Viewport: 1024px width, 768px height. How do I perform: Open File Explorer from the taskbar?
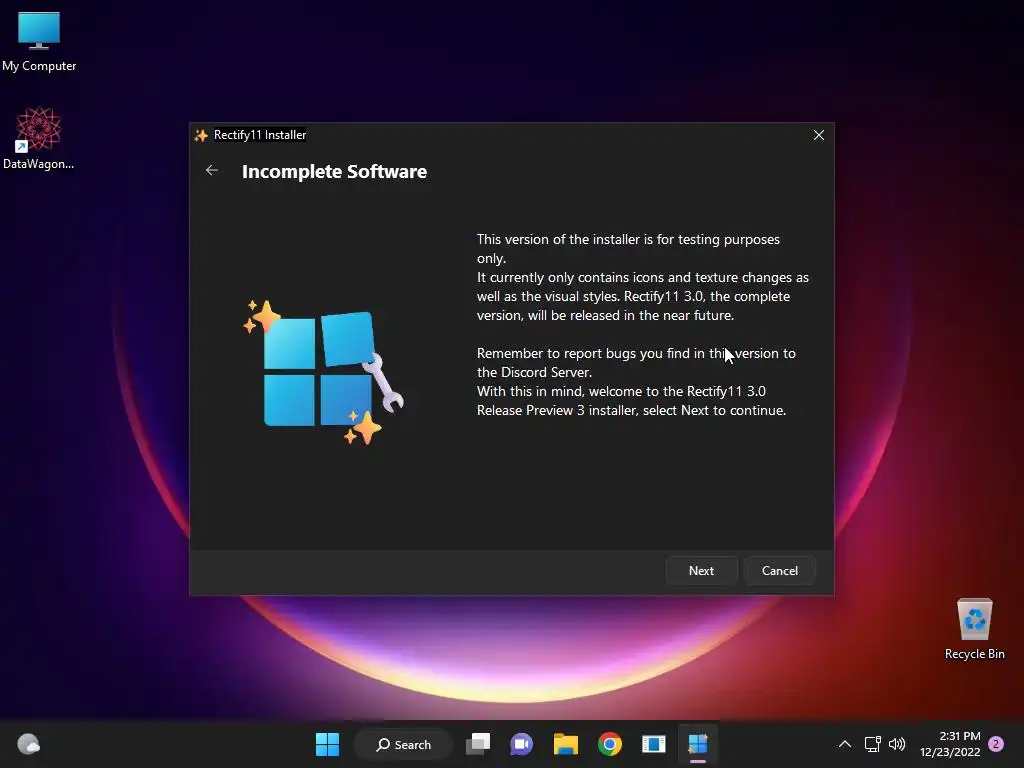coord(566,744)
